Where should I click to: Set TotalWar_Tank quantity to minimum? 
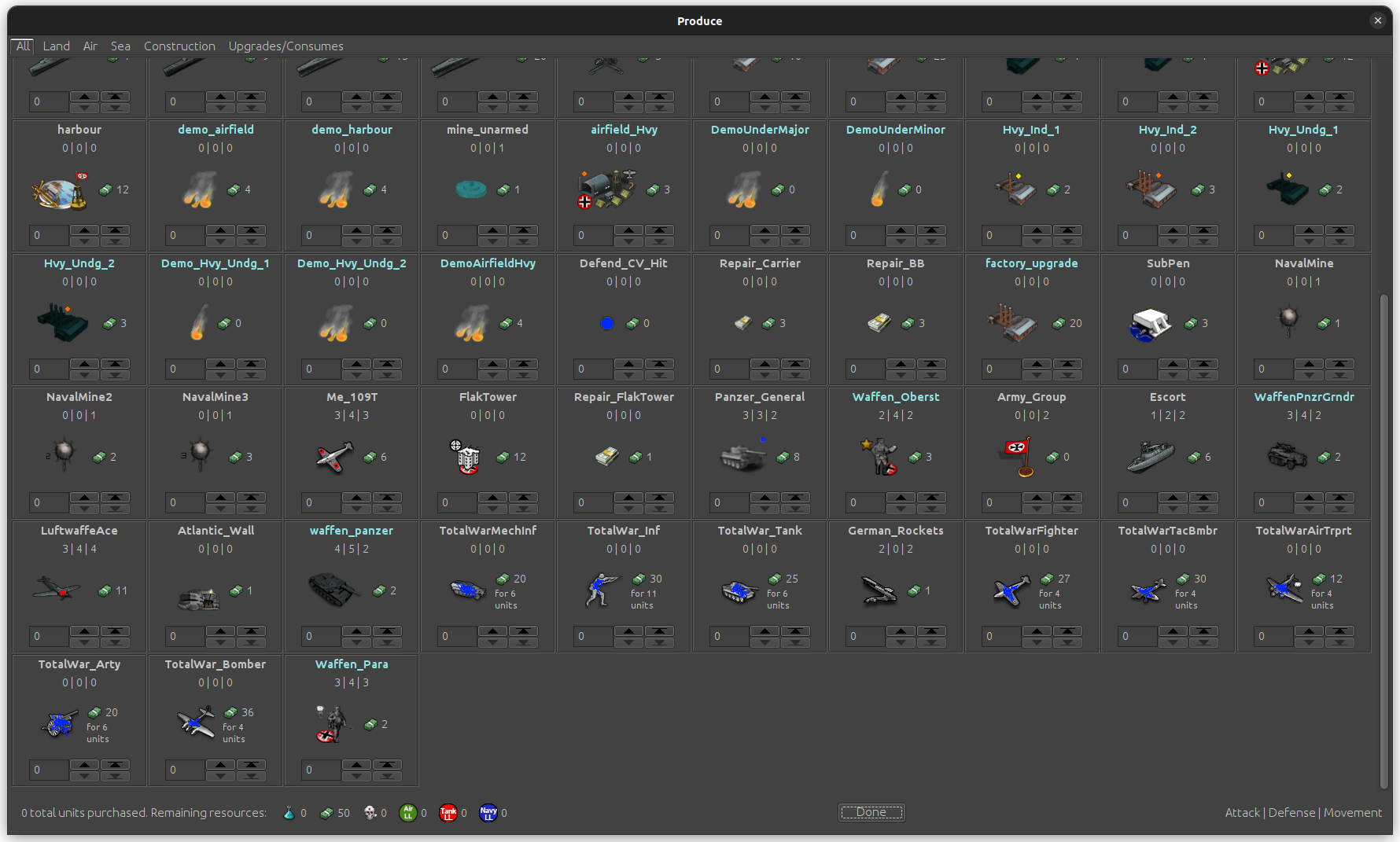click(x=795, y=642)
